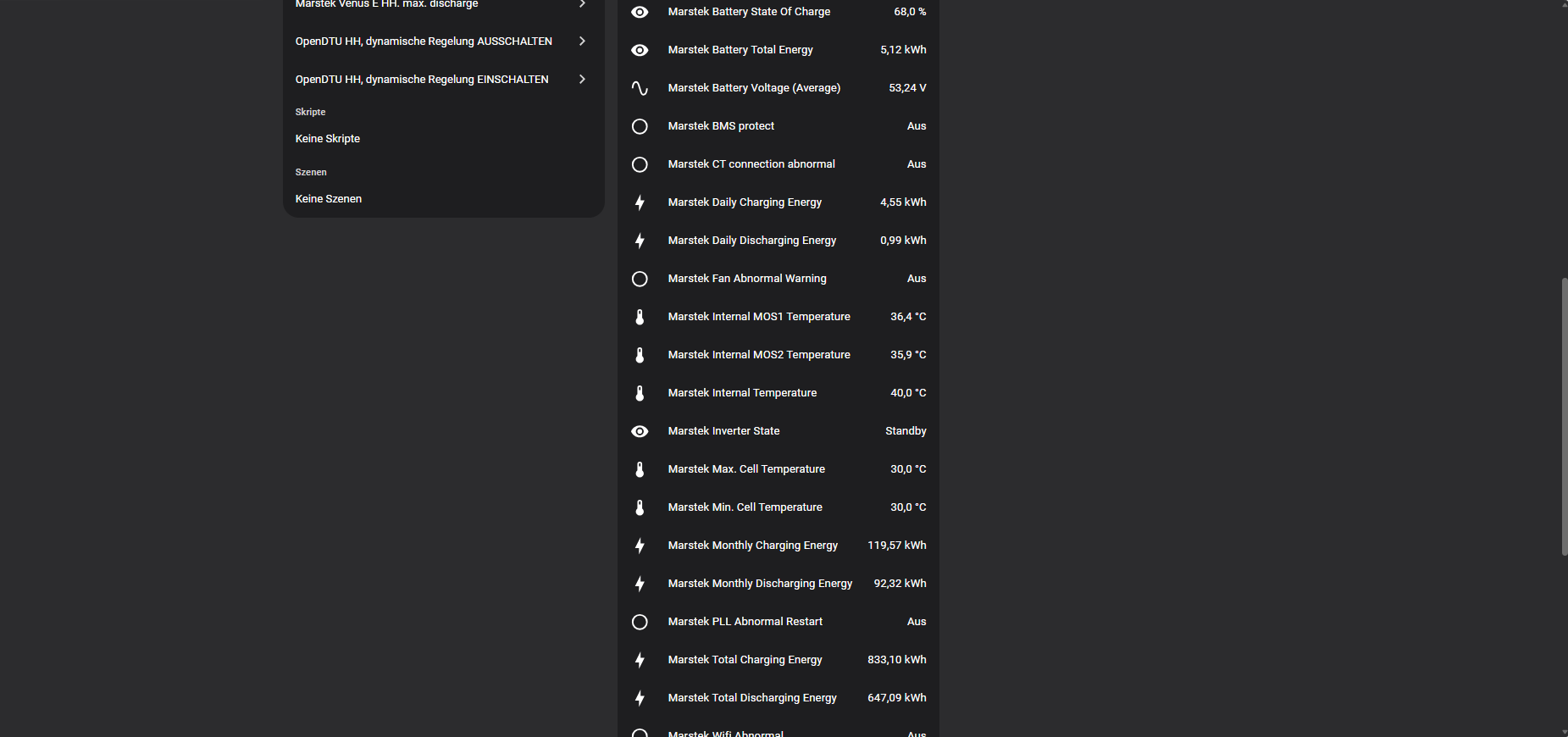Click the circle icon for Marstek BMS protect

(640, 126)
